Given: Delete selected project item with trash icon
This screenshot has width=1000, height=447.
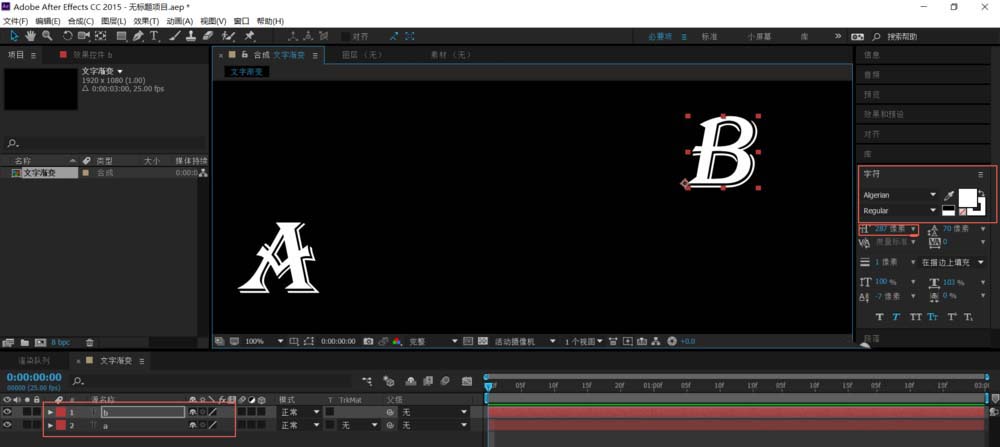Looking at the screenshot, I should [x=90, y=342].
